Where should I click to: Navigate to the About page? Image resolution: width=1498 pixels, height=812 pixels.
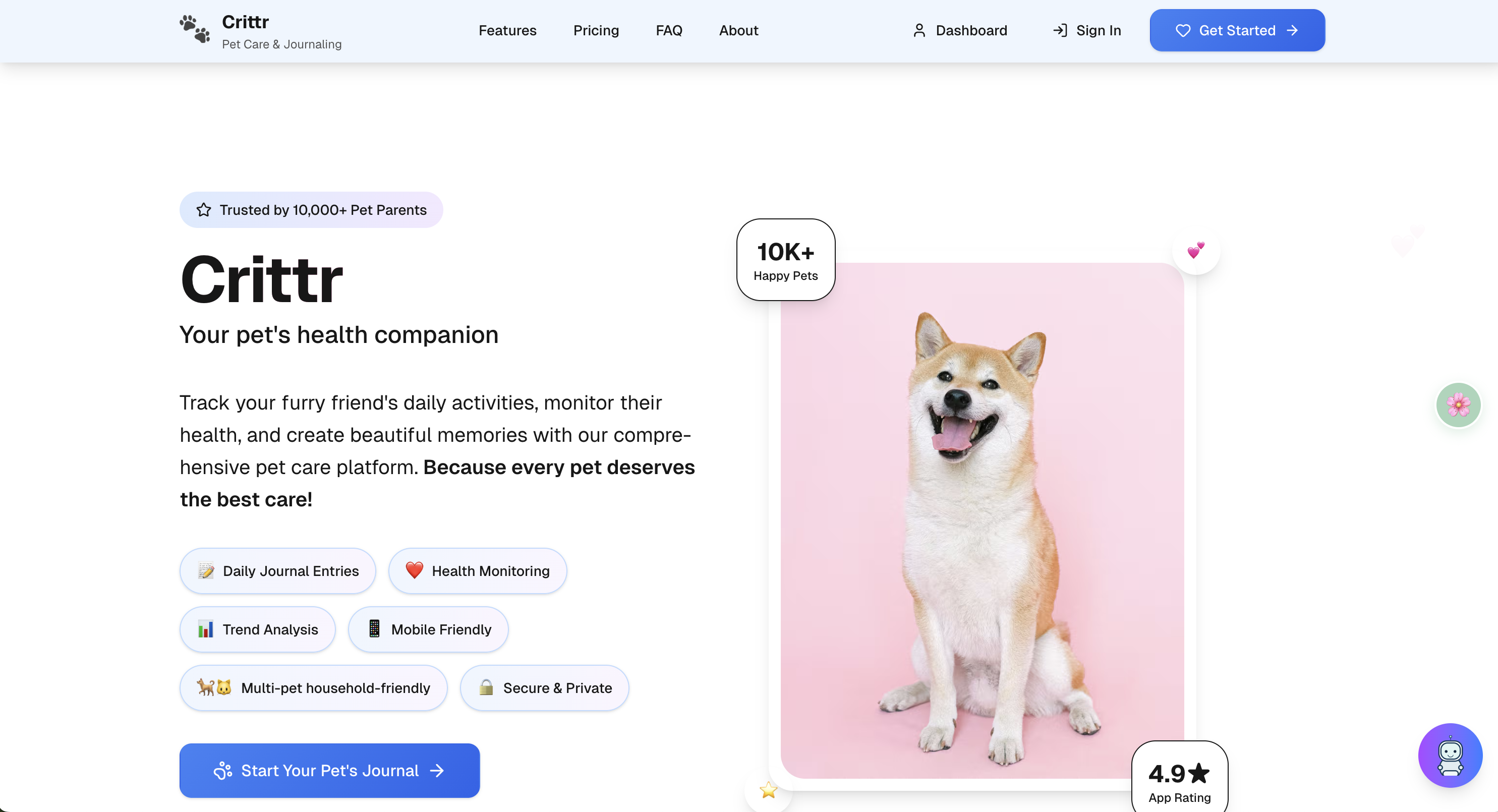(x=738, y=30)
